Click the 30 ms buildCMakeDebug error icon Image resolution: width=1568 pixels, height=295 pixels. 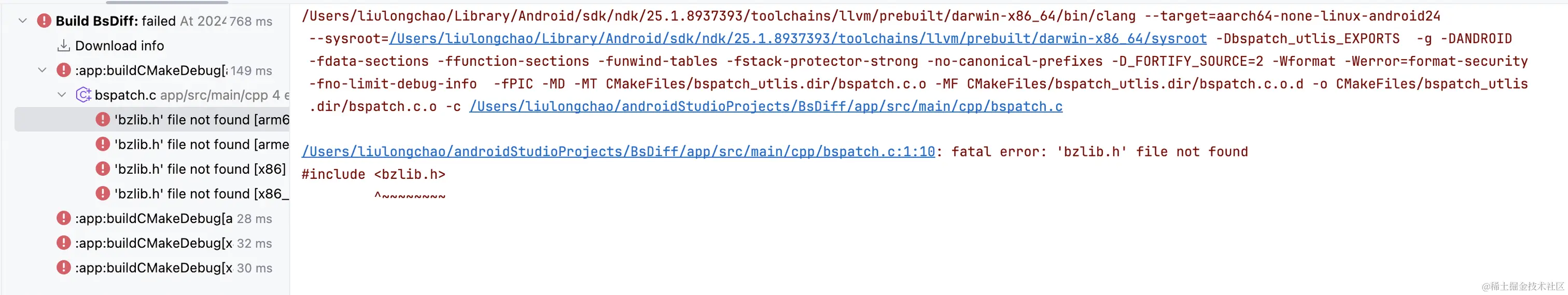[63, 267]
